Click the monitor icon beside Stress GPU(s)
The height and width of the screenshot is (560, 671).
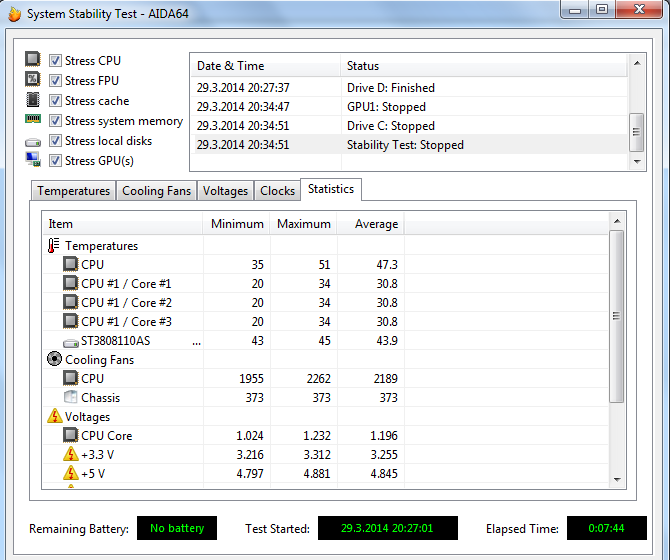33,159
